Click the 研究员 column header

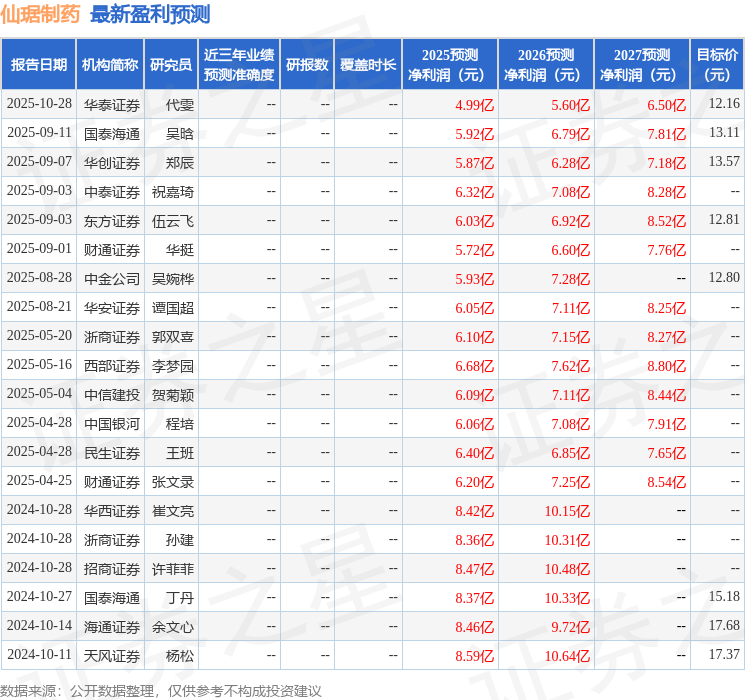pyautogui.click(x=171, y=65)
